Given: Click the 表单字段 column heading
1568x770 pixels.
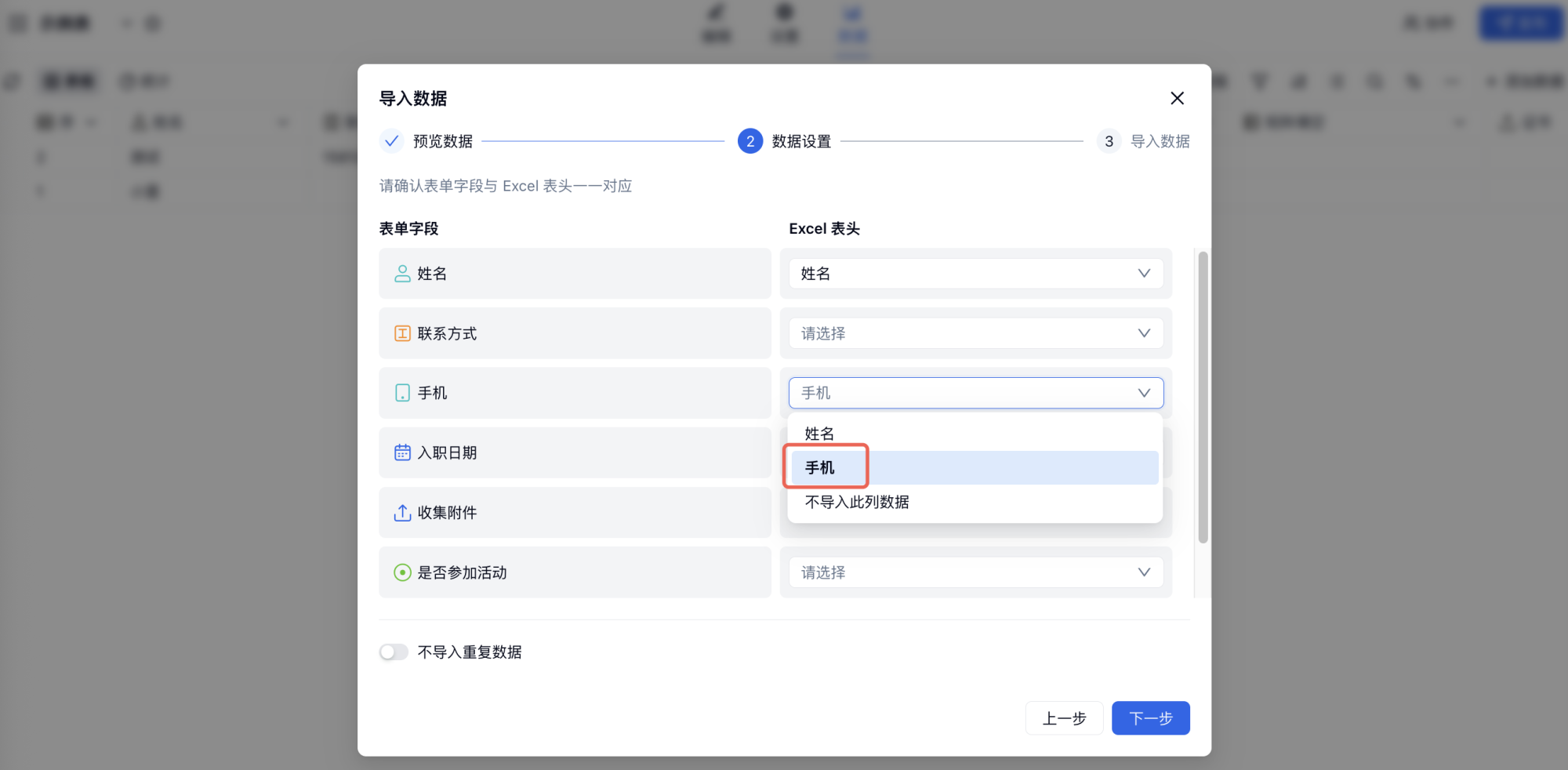Looking at the screenshot, I should pyautogui.click(x=408, y=228).
